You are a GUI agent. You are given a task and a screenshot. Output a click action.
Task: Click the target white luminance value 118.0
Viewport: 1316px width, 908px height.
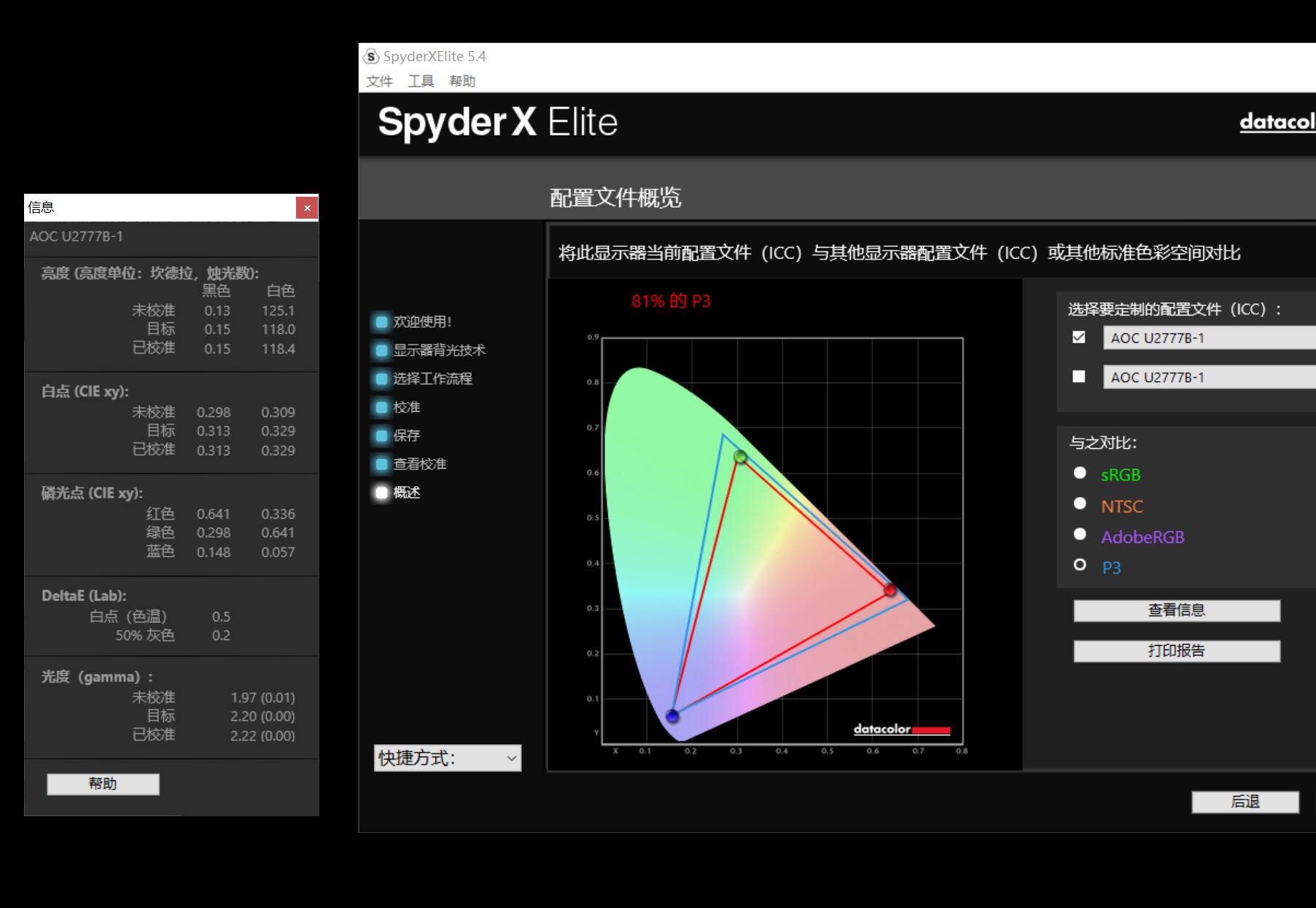278,329
